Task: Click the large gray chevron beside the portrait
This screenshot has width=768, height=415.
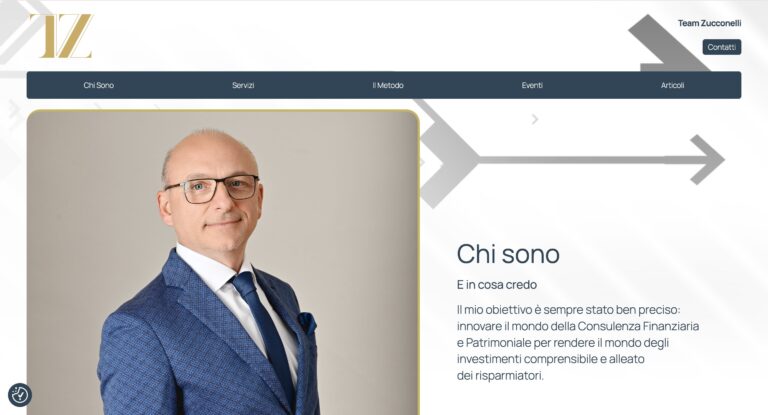Action: tap(448, 157)
